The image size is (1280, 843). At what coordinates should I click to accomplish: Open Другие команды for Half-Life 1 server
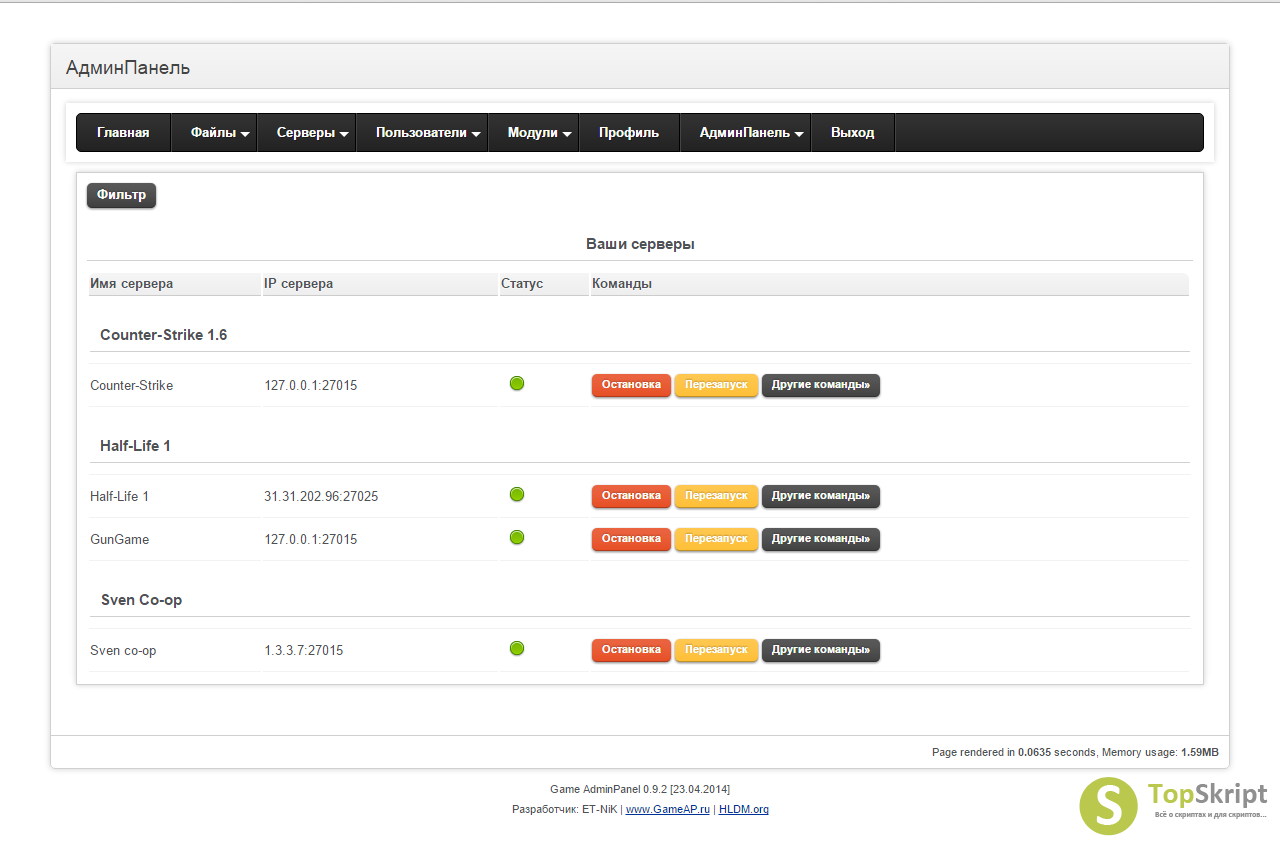pos(821,496)
